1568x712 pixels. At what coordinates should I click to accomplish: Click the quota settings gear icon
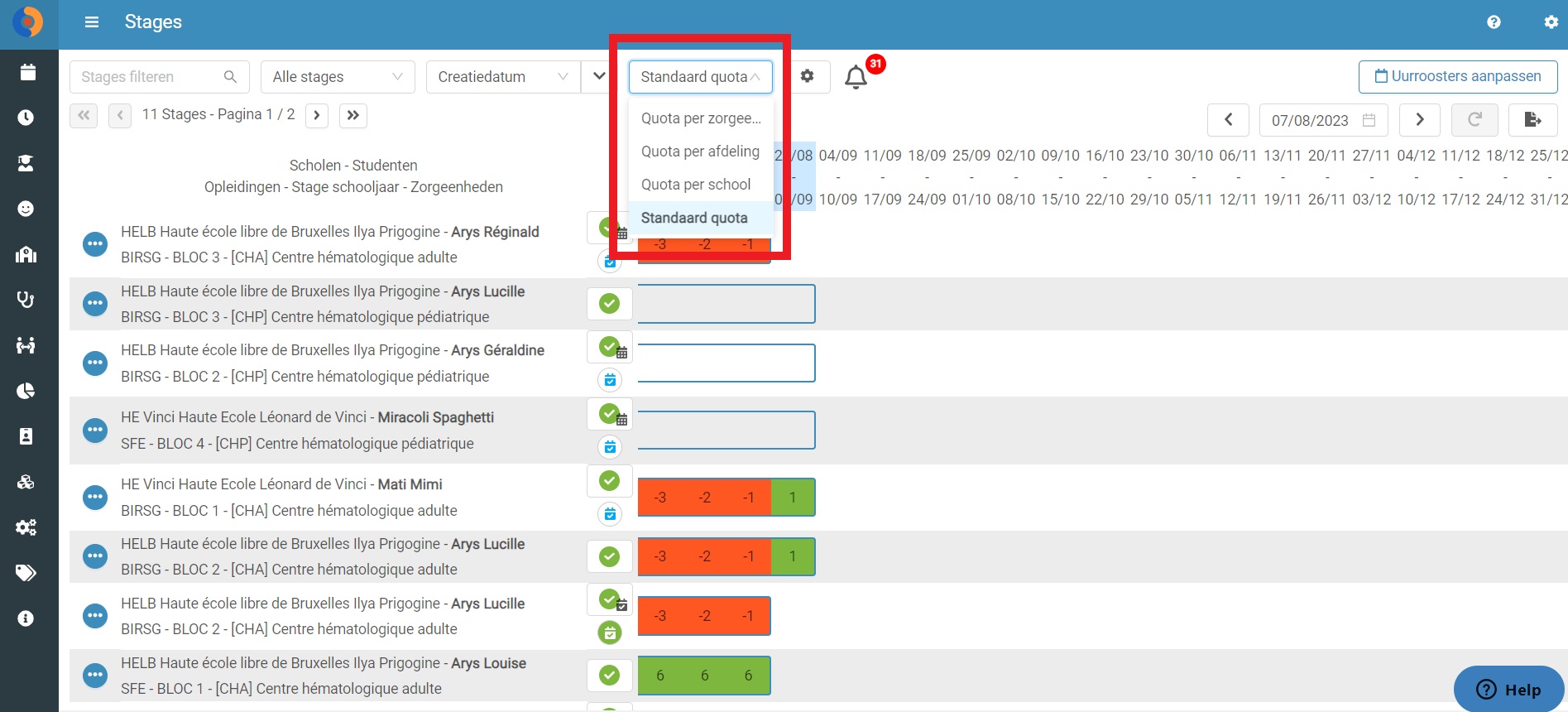(807, 76)
